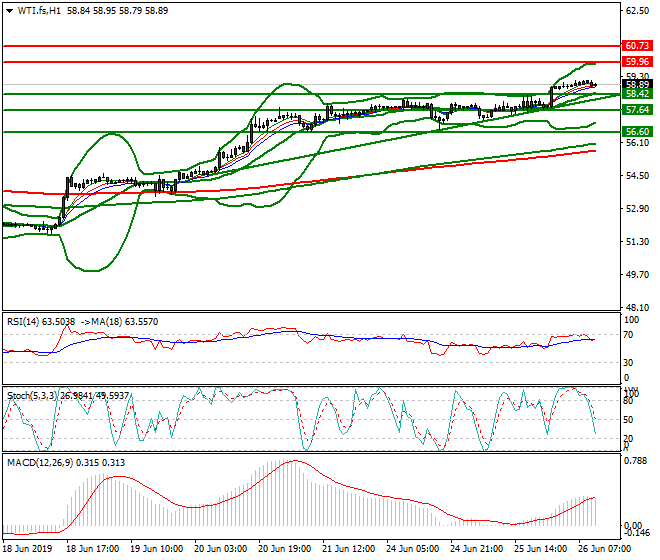Select the 56.10 price scale value
Viewport: 660px width, 560px height.
pyautogui.click(x=637, y=143)
